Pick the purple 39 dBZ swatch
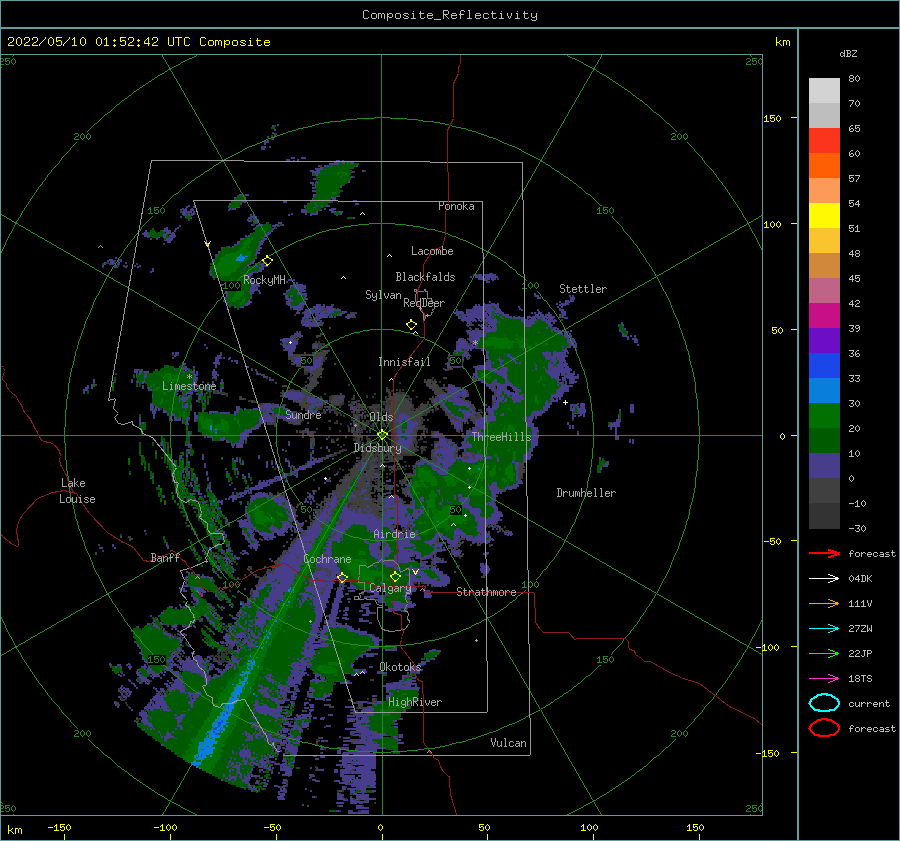 pyautogui.click(x=824, y=340)
